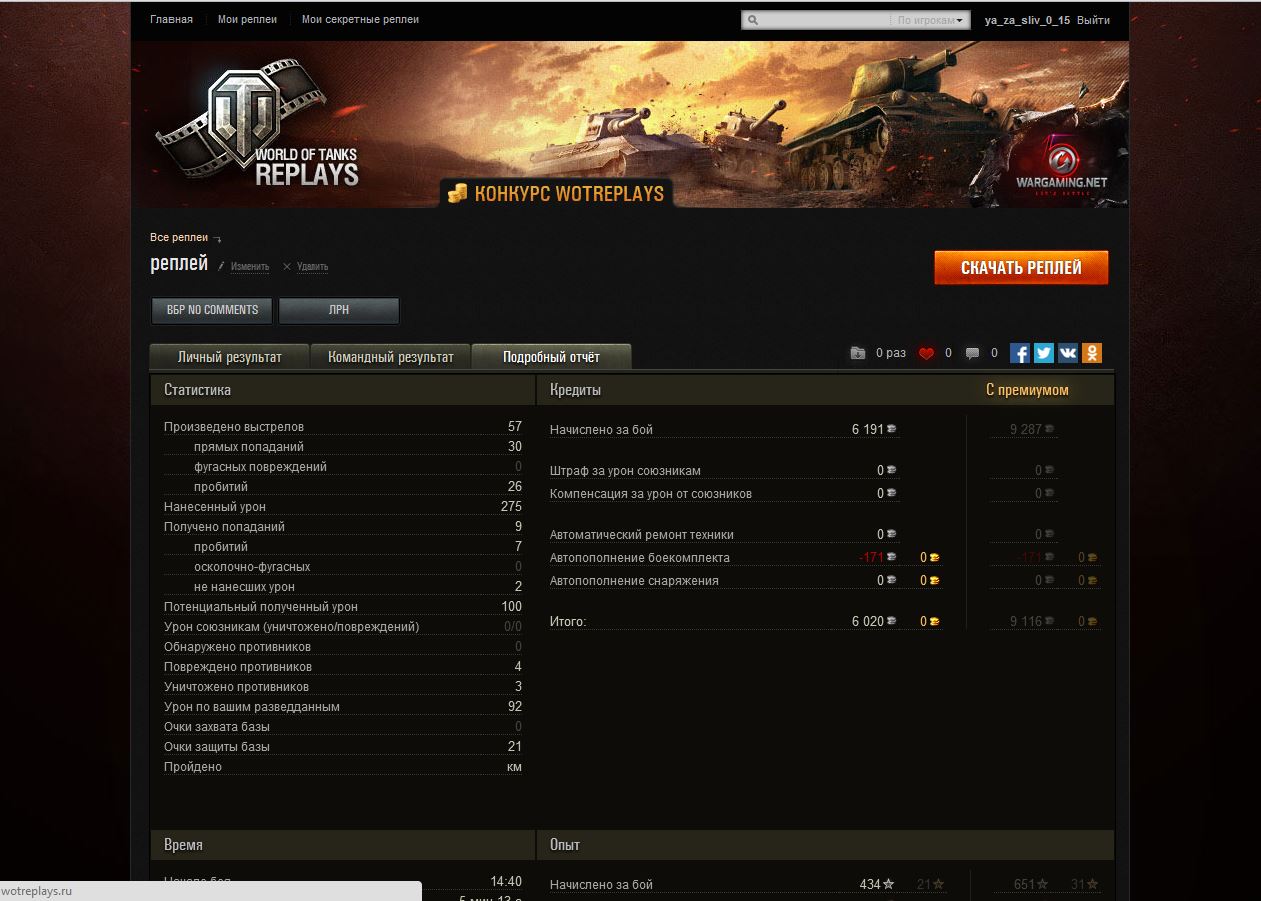
Task: Focus the search input field
Action: click(x=825, y=20)
